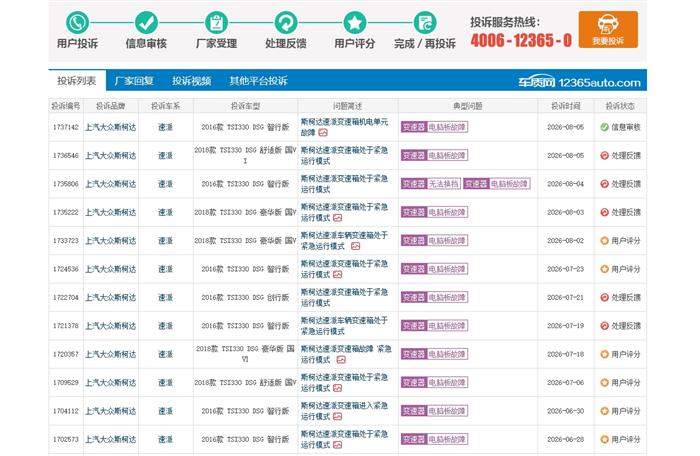
Task: Click the 用户投诉 phone step icon
Action: [77, 22]
